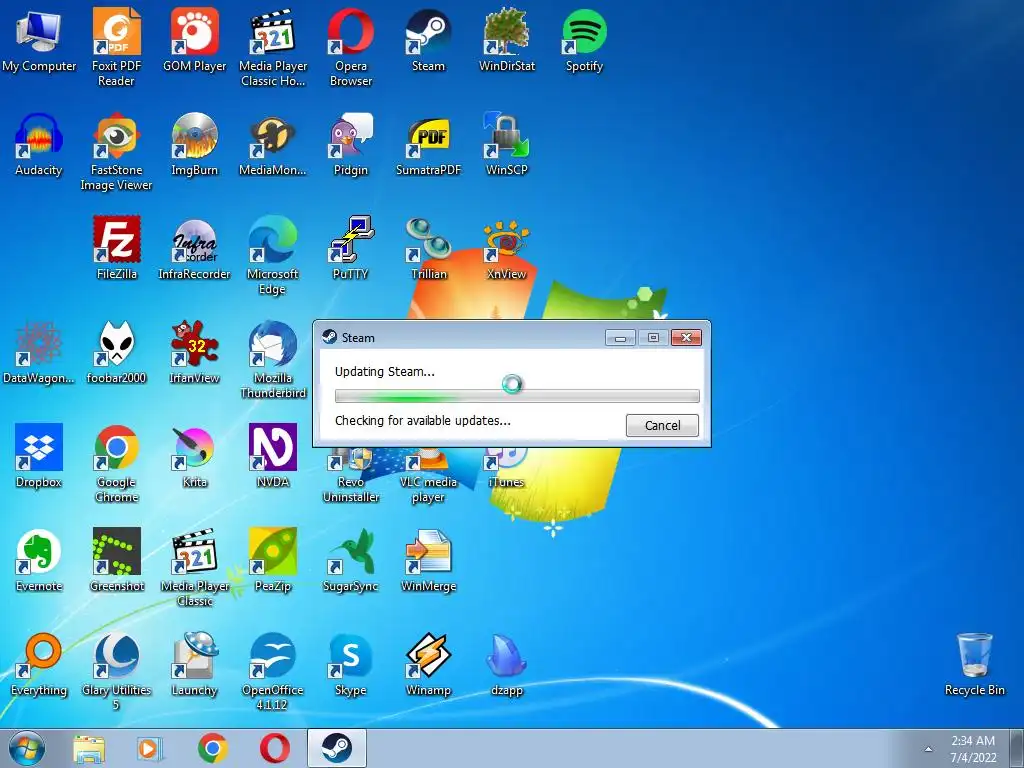This screenshot has width=1024, height=768.
Task: Minimize the Steam updater window
Action: (x=620, y=338)
